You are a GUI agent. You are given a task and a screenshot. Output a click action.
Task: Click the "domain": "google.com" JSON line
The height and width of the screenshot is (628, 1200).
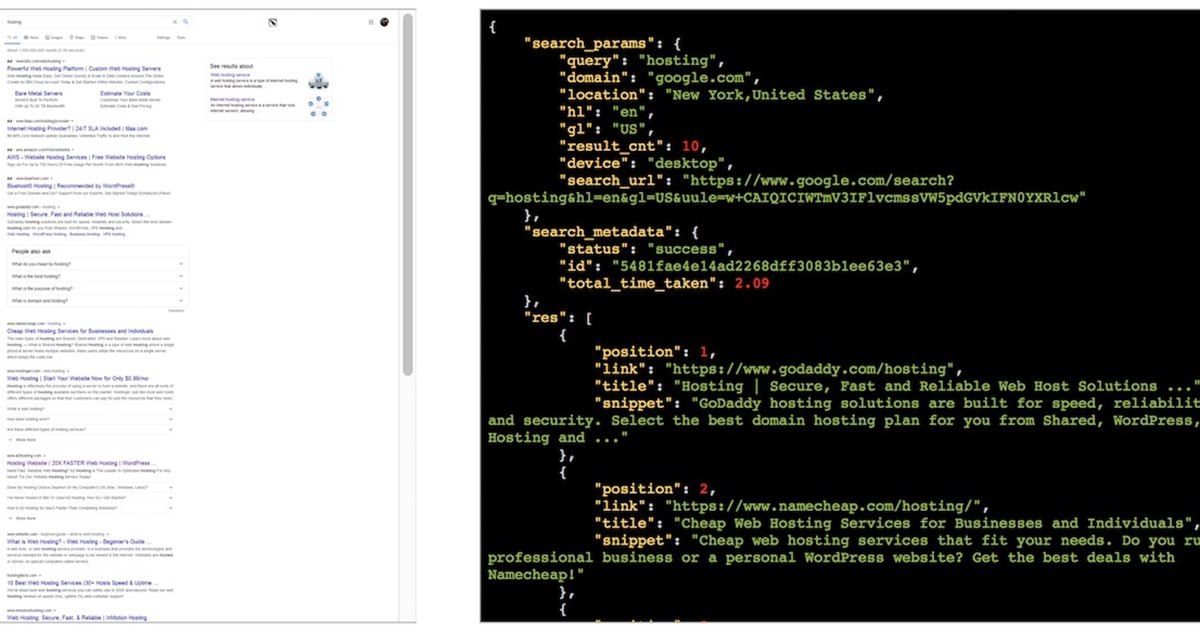tap(660, 77)
